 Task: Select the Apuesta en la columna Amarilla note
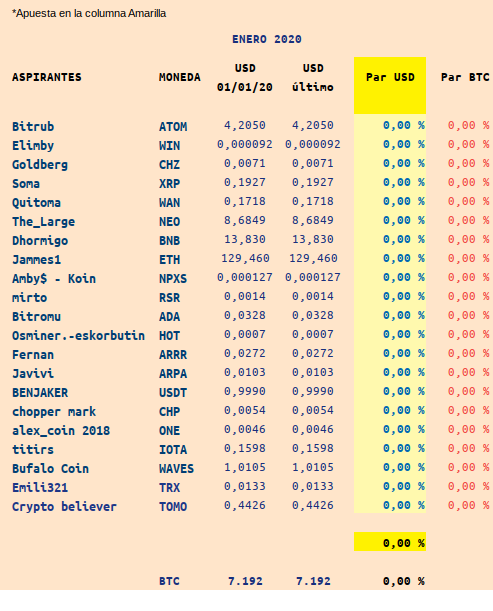pyautogui.click(x=89, y=13)
